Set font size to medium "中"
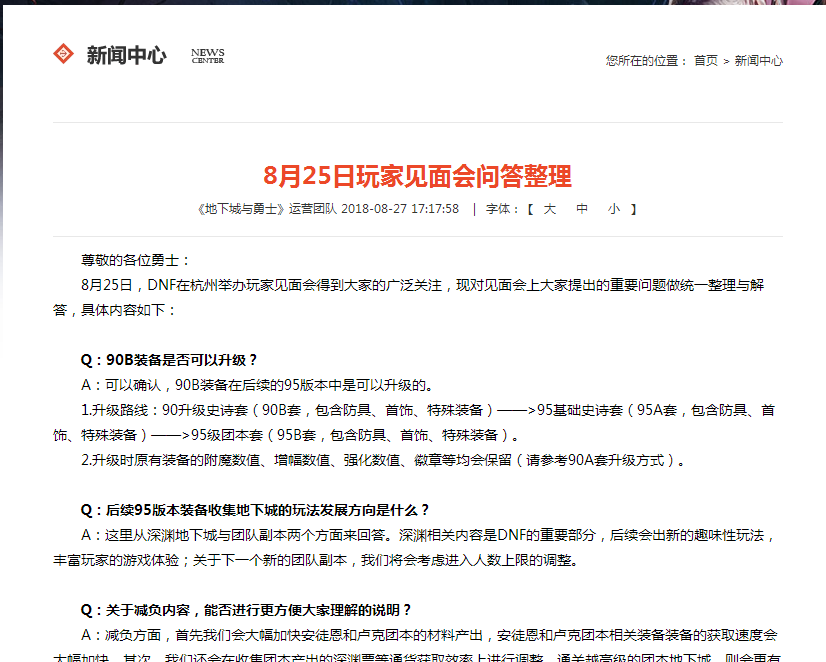The height and width of the screenshot is (662, 826). [x=582, y=209]
